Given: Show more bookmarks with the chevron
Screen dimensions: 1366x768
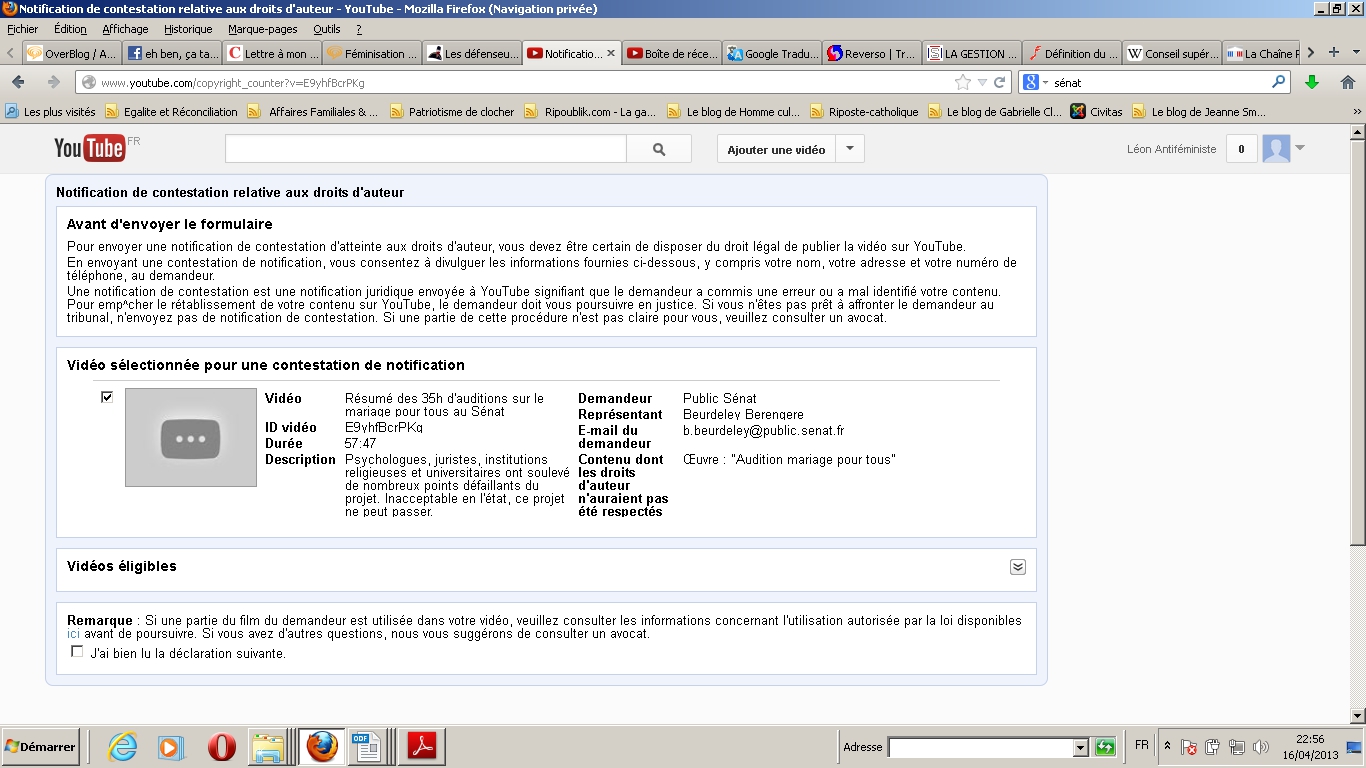Looking at the screenshot, I should [1357, 112].
